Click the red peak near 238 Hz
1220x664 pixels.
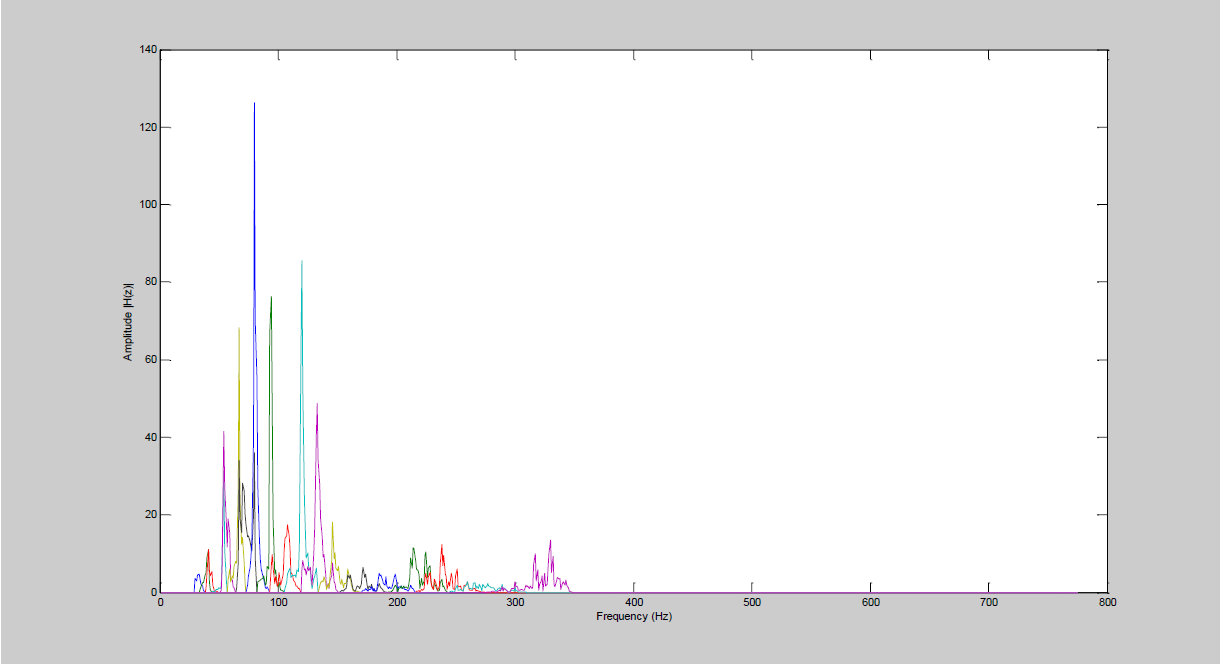tap(441, 548)
